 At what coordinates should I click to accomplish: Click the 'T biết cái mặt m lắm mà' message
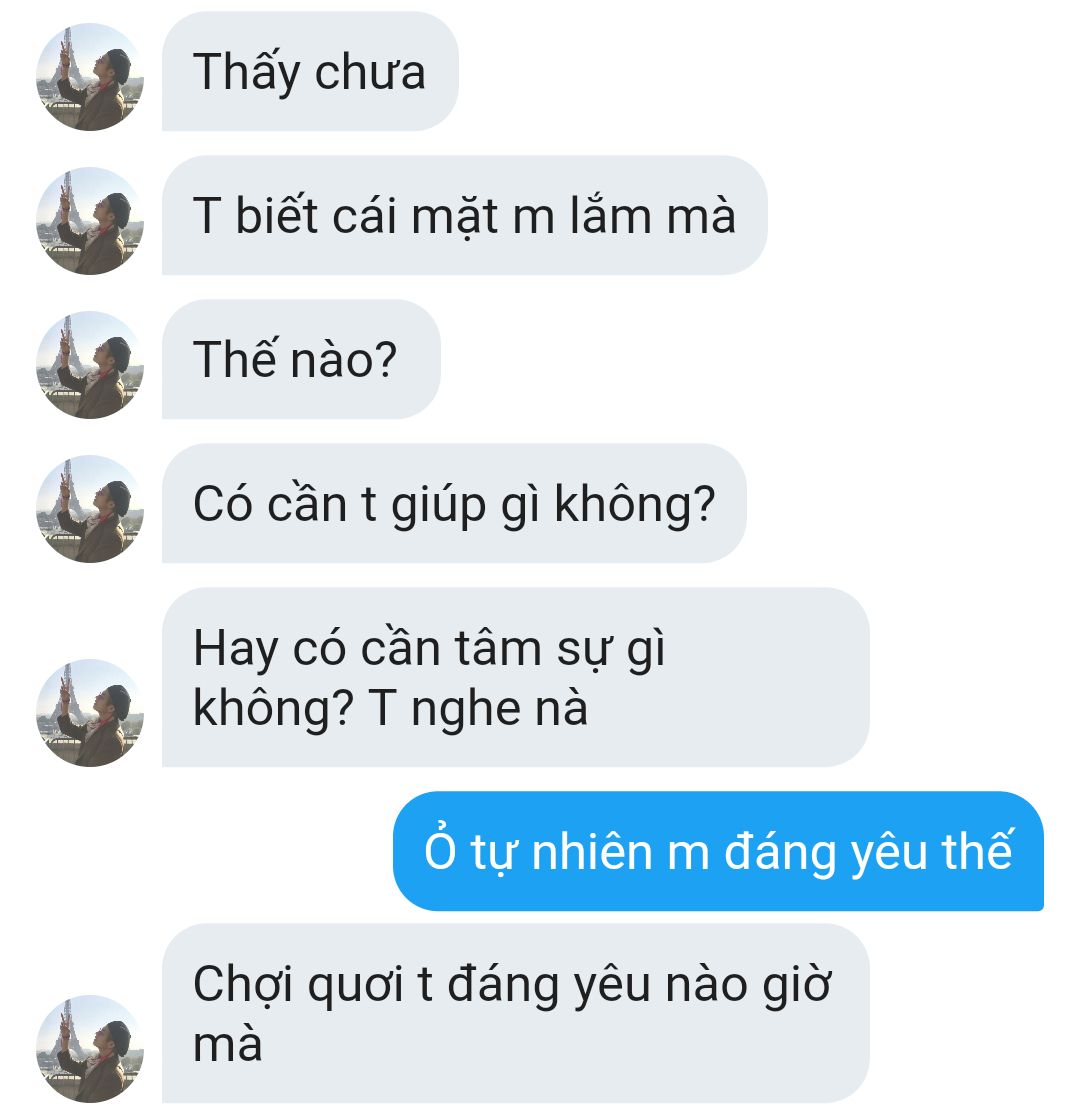pyautogui.click(x=465, y=215)
